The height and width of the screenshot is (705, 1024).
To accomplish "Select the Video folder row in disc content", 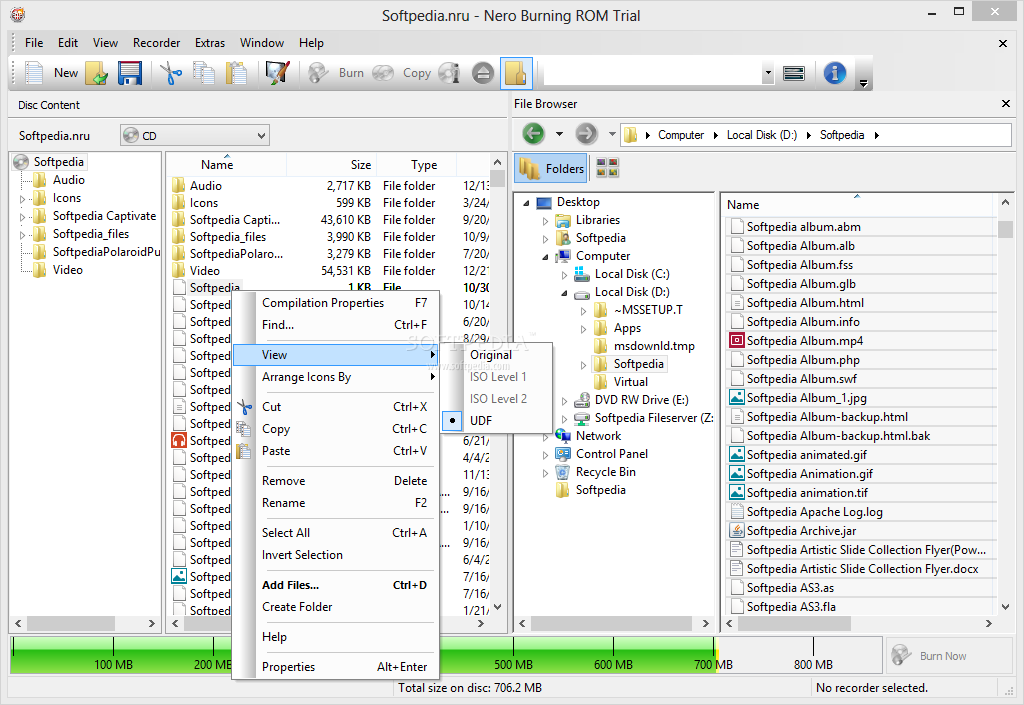I will click(329, 270).
